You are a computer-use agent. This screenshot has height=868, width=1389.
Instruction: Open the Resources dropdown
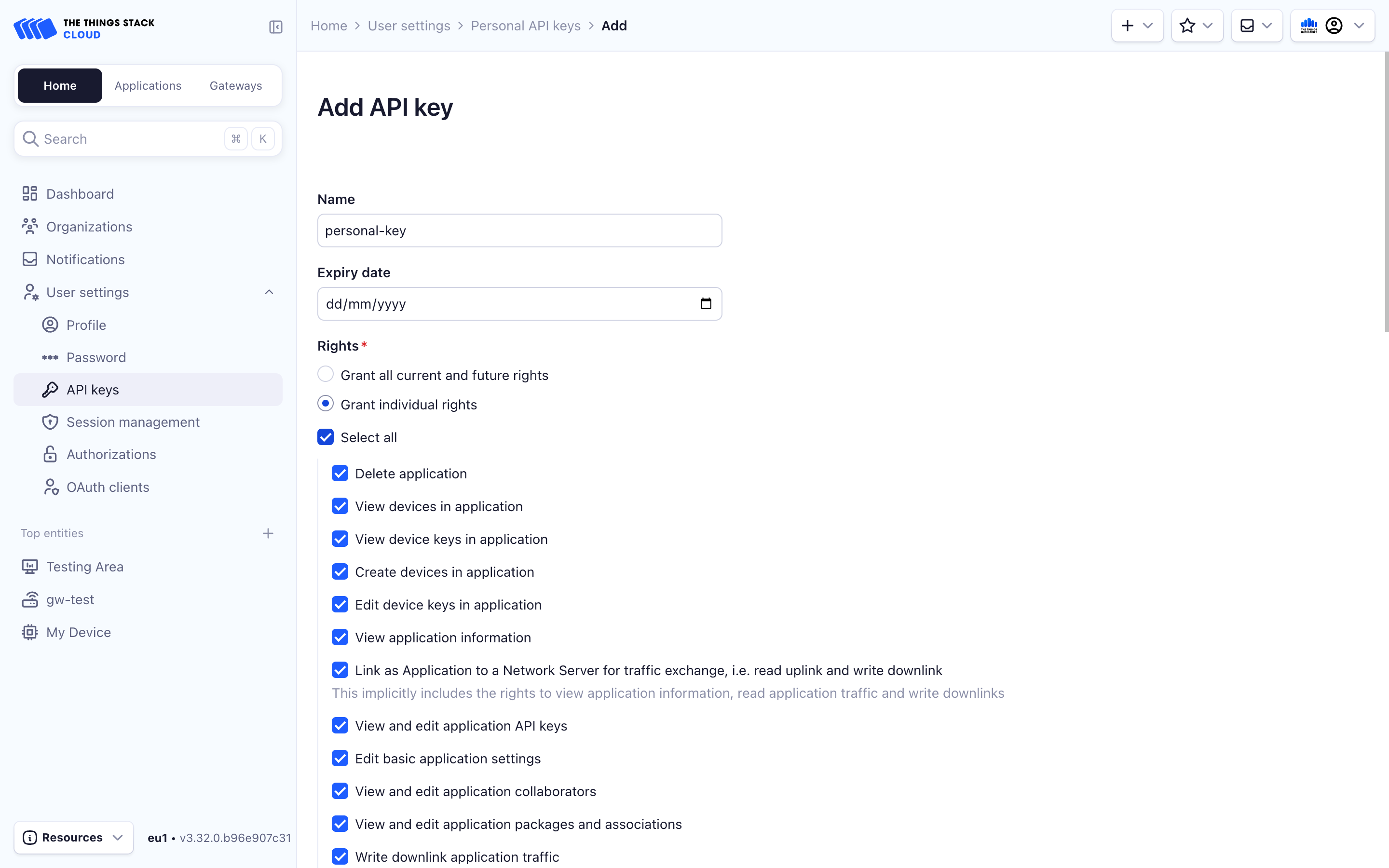73,838
